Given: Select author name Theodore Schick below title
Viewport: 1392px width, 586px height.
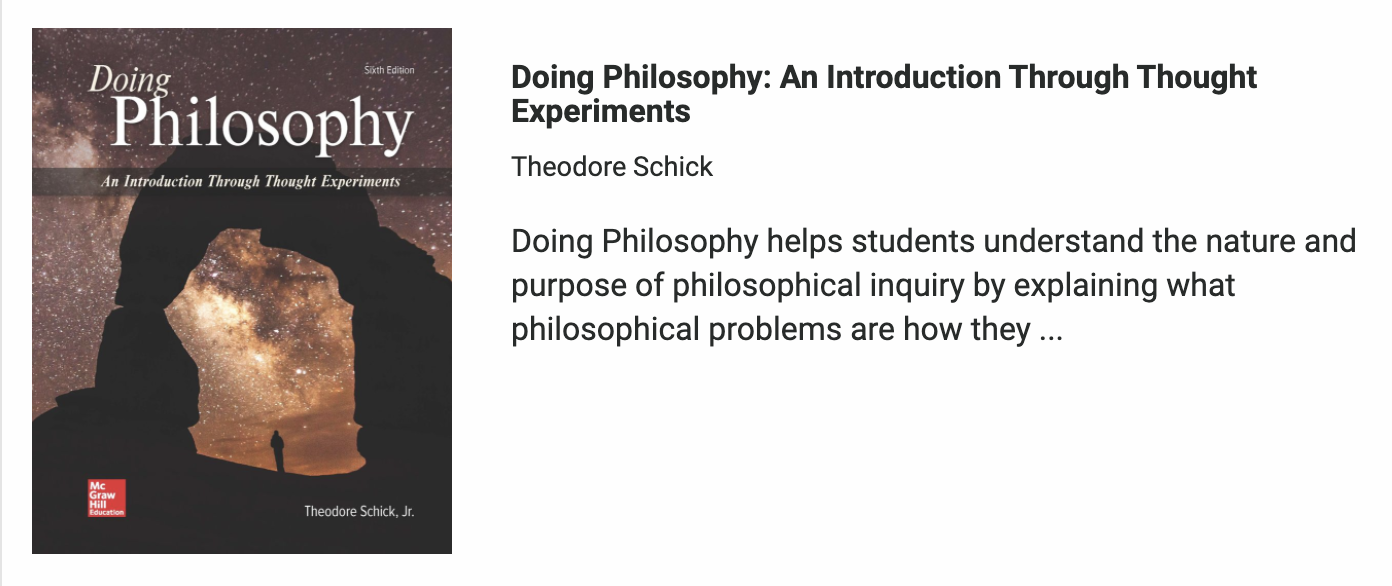Looking at the screenshot, I should tap(612, 166).
